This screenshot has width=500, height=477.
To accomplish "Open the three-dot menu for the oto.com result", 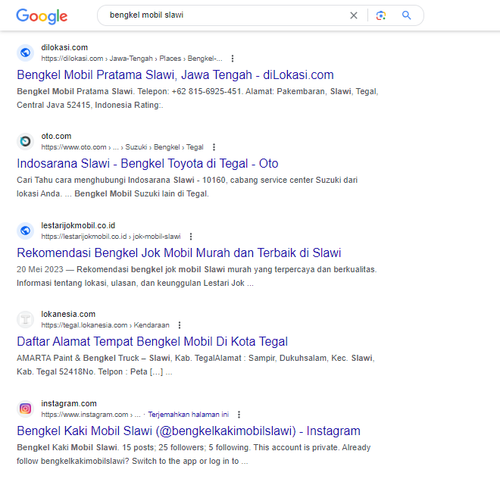I will (x=214, y=147).
